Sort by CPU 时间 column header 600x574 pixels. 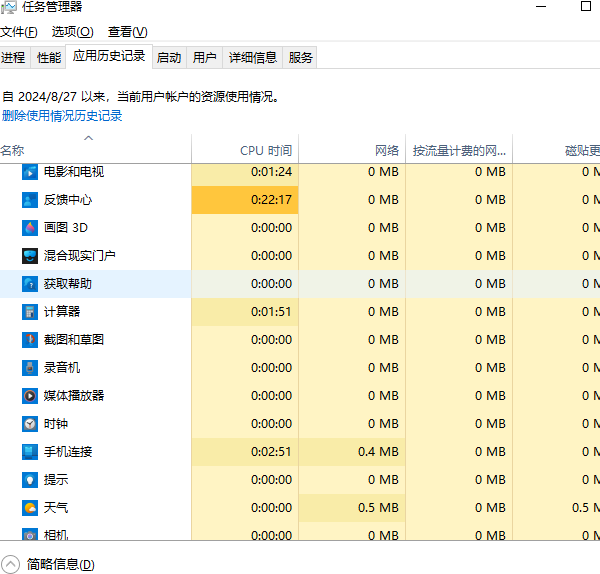[x=266, y=151]
